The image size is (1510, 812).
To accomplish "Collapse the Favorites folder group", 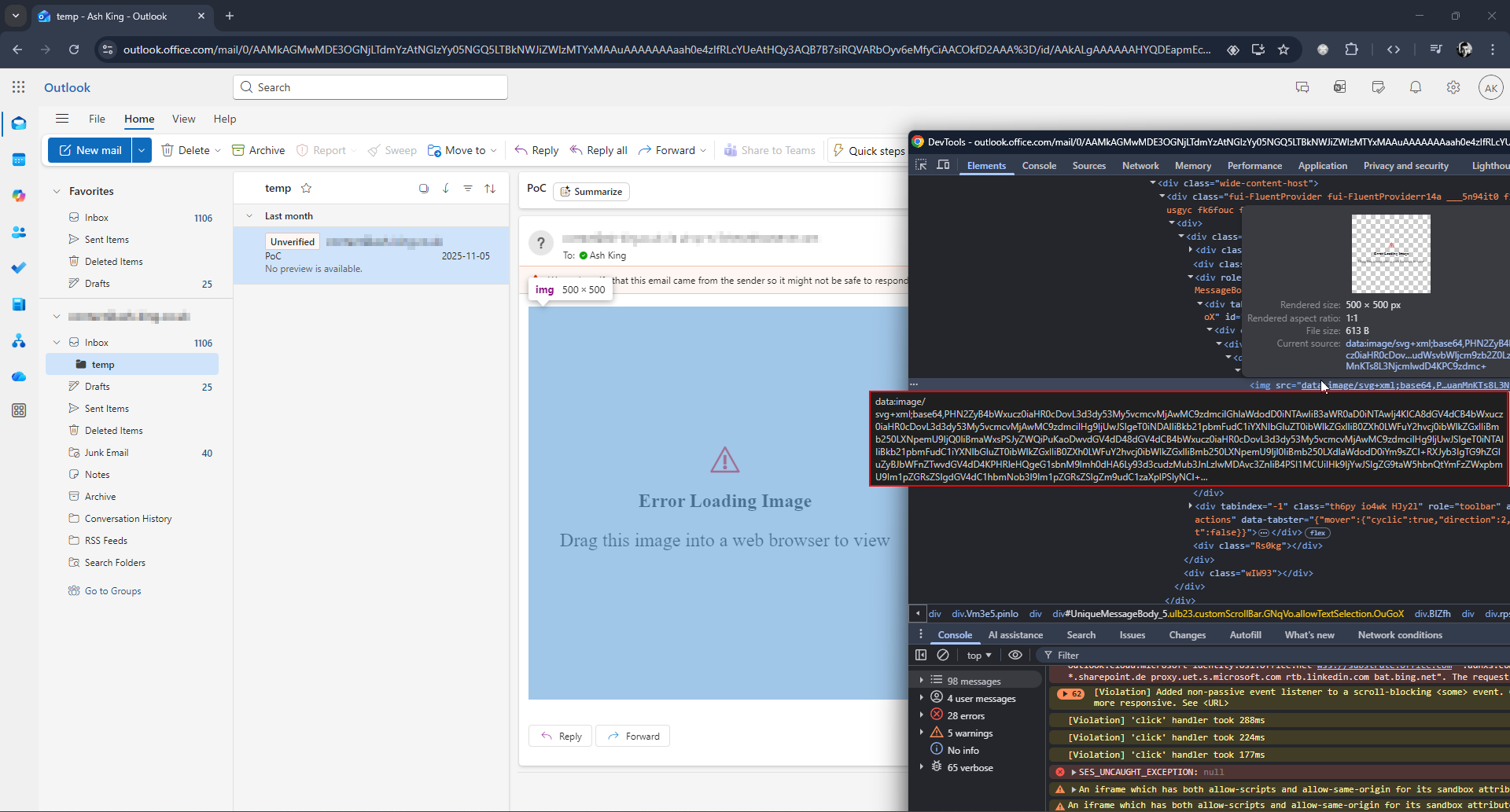I will coord(57,191).
